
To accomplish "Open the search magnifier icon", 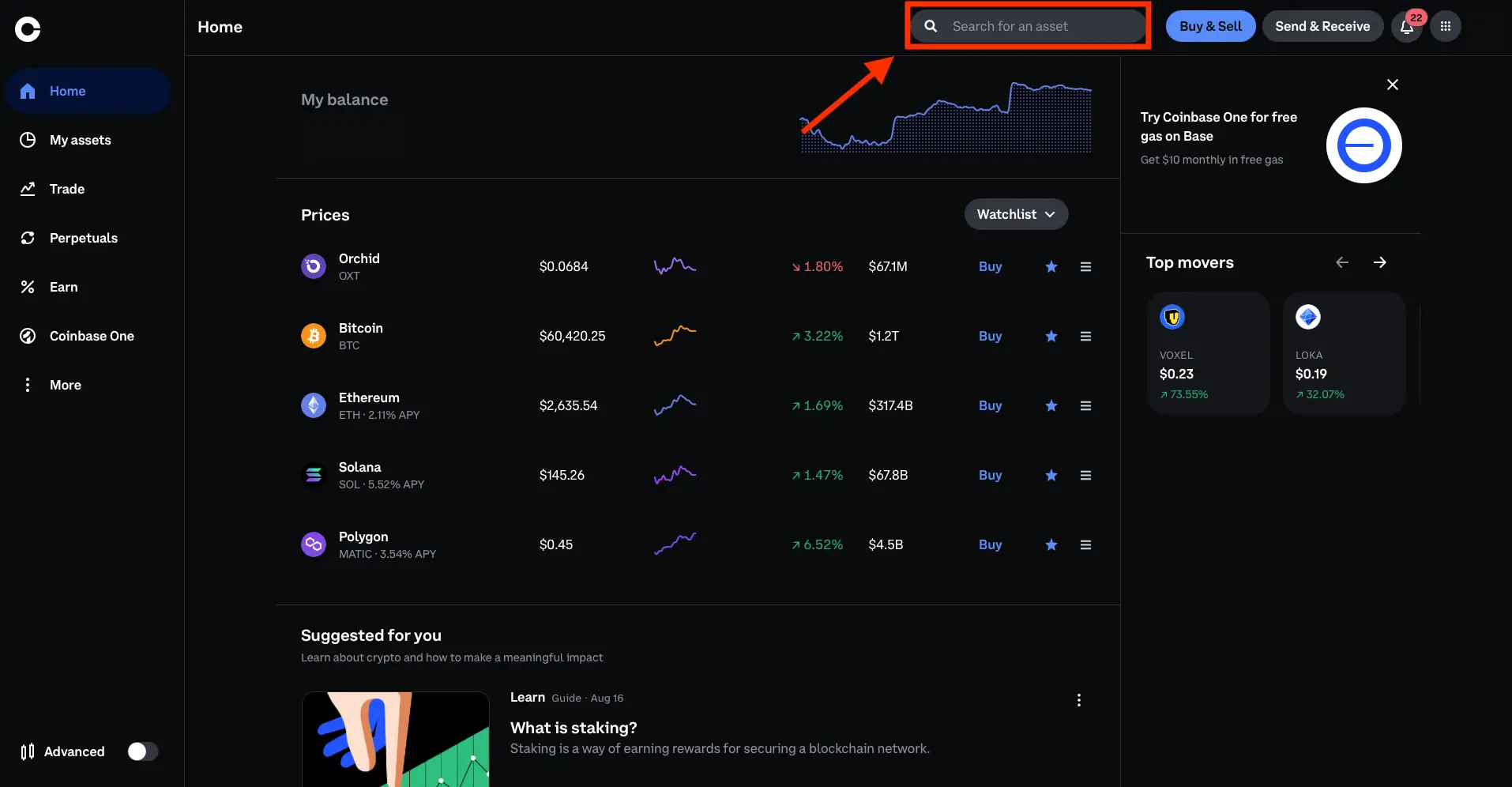I will click(x=931, y=25).
